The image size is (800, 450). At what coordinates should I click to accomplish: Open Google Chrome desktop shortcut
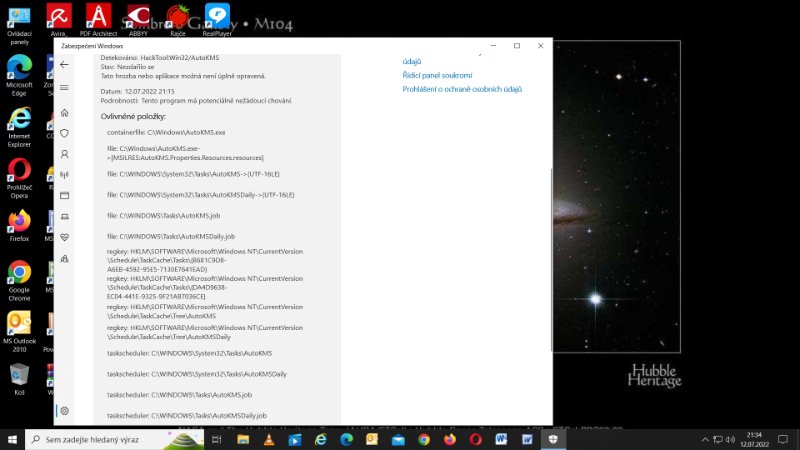[x=19, y=281]
